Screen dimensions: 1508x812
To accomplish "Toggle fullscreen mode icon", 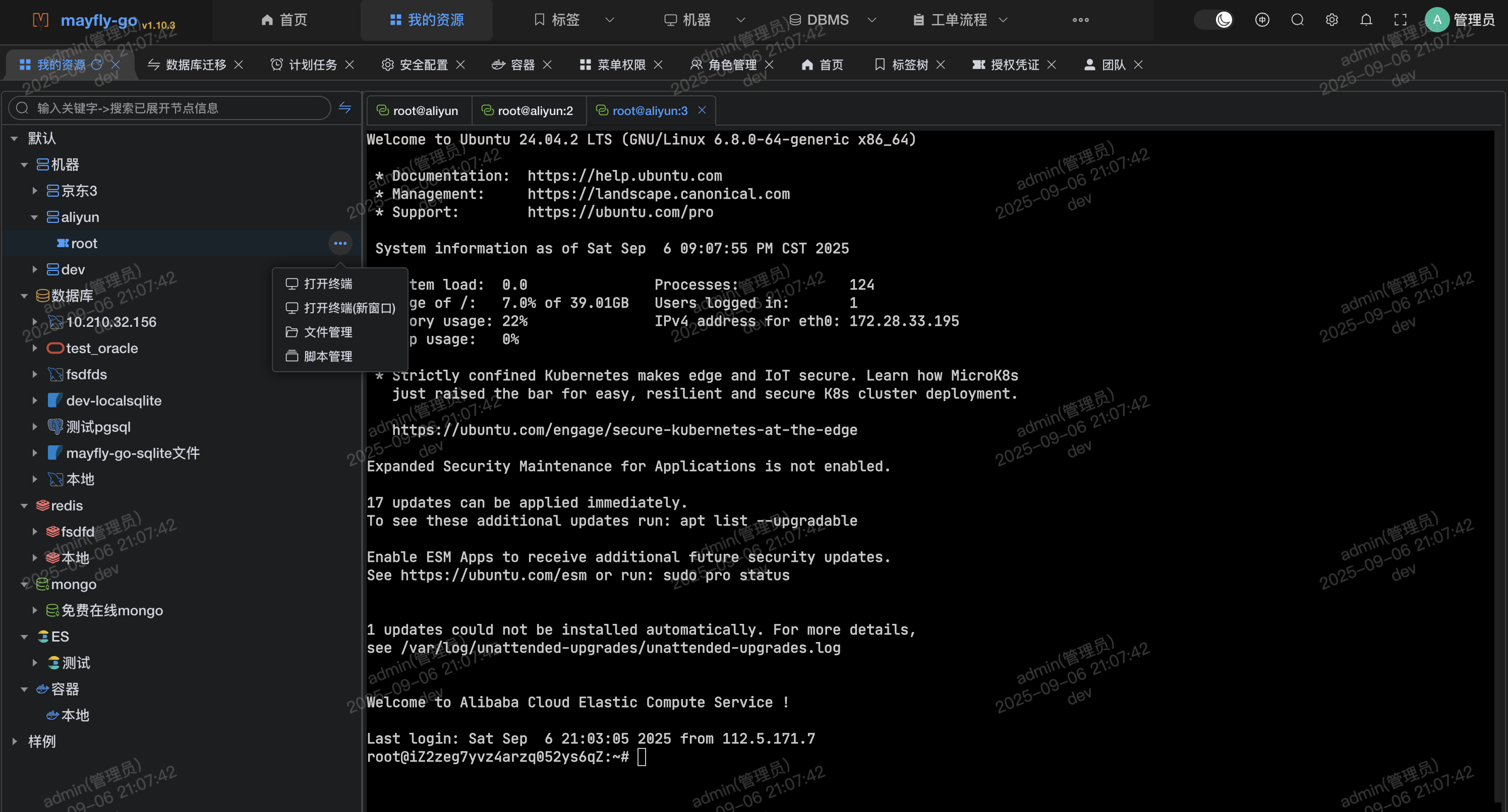I will point(1400,20).
